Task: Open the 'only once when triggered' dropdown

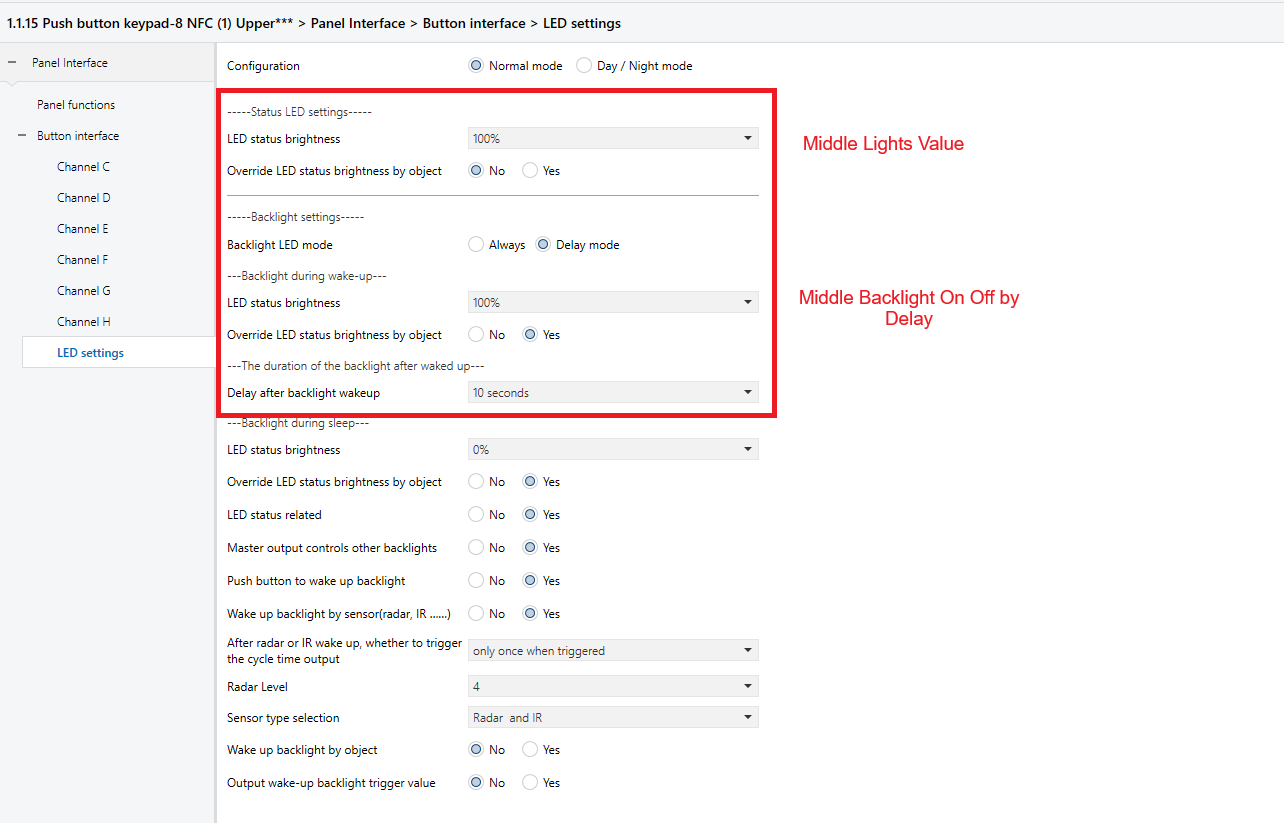Action: pos(612,651)
